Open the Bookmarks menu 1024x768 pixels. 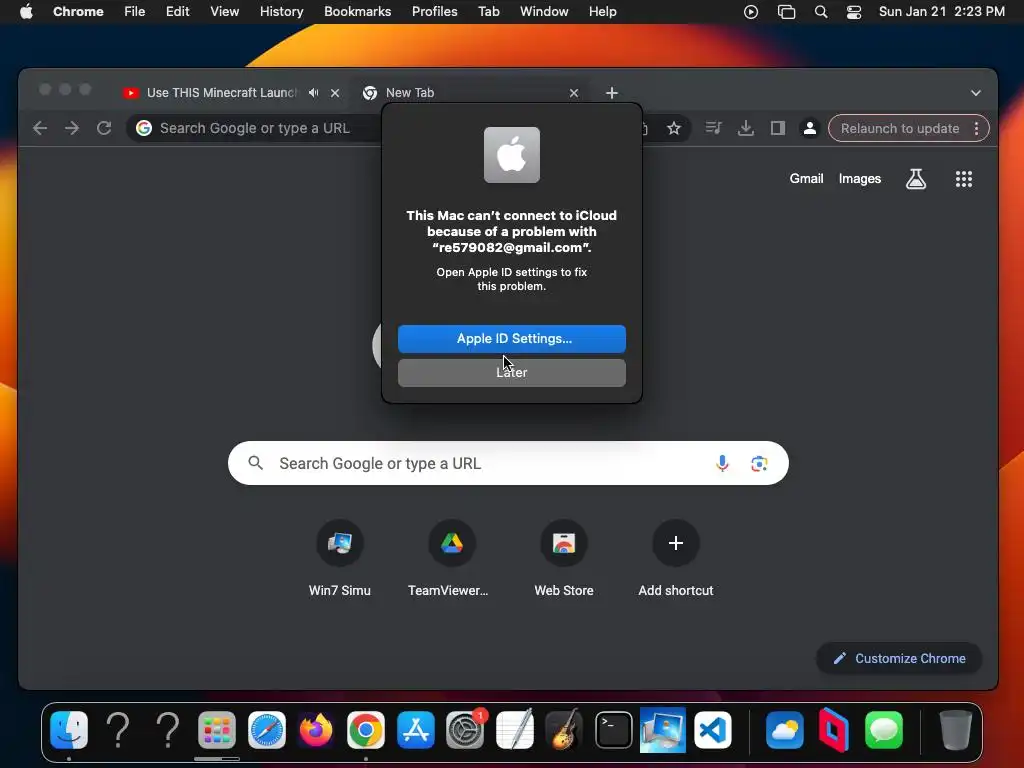(x=357, y=12)
